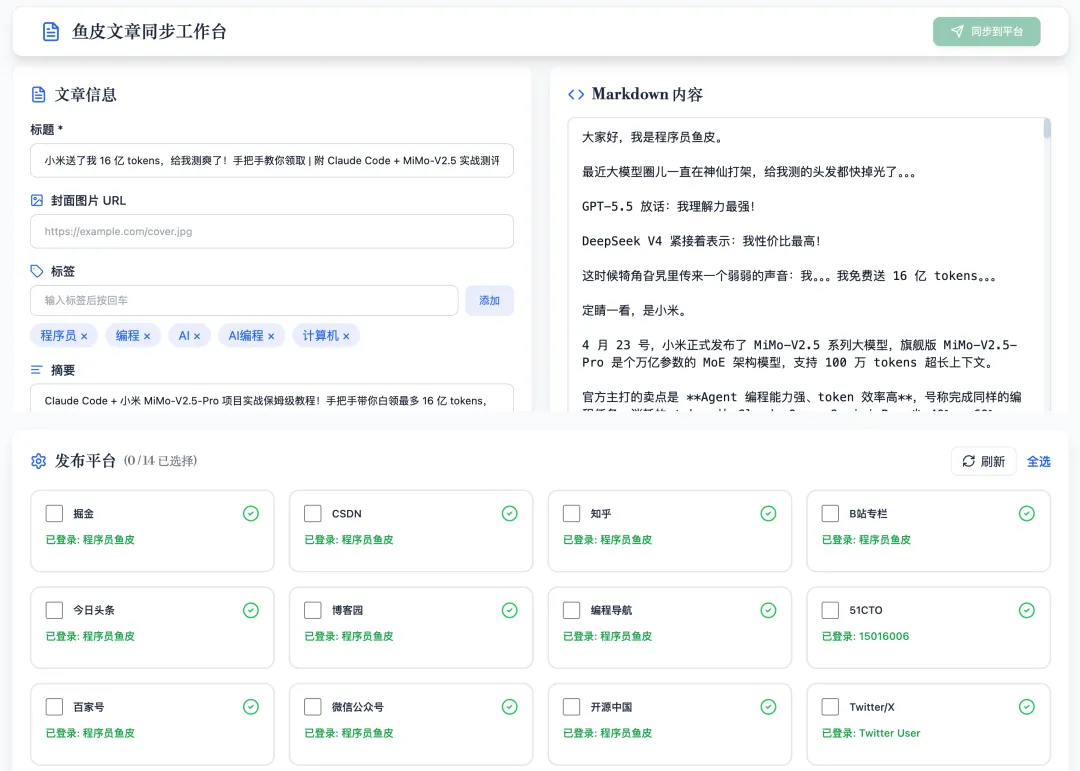Click the 全选 link
Viewport: 1080px width, 771px height.
(1039, 462)
